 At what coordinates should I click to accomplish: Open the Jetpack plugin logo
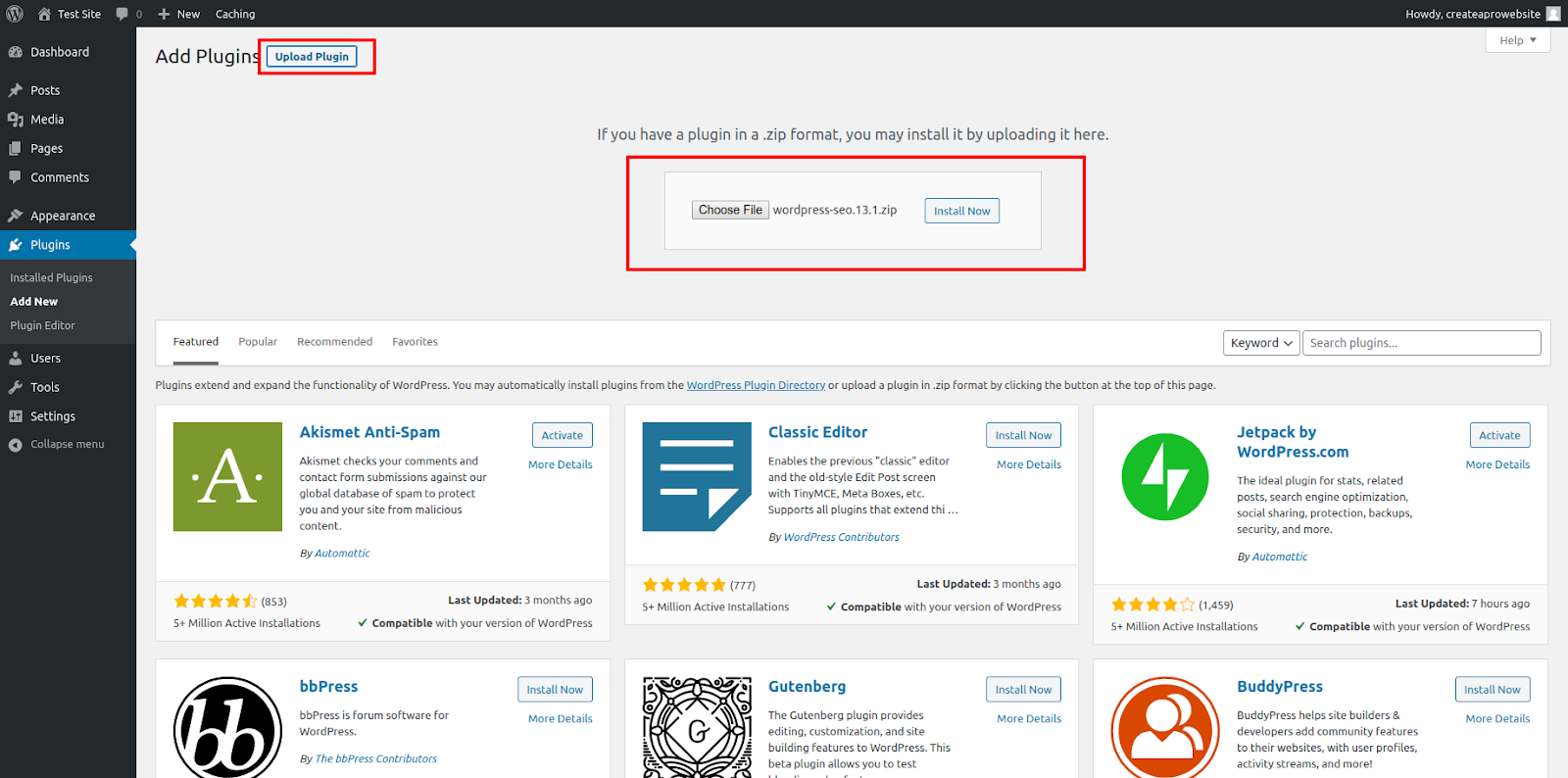coord(1165,477)
